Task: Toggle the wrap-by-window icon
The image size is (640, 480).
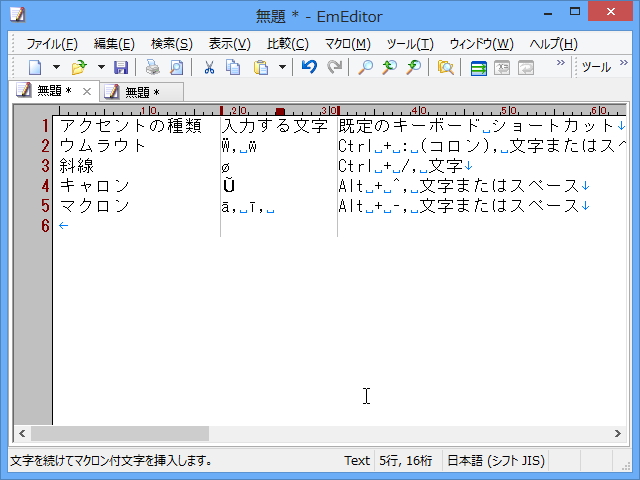Action: 502,68
